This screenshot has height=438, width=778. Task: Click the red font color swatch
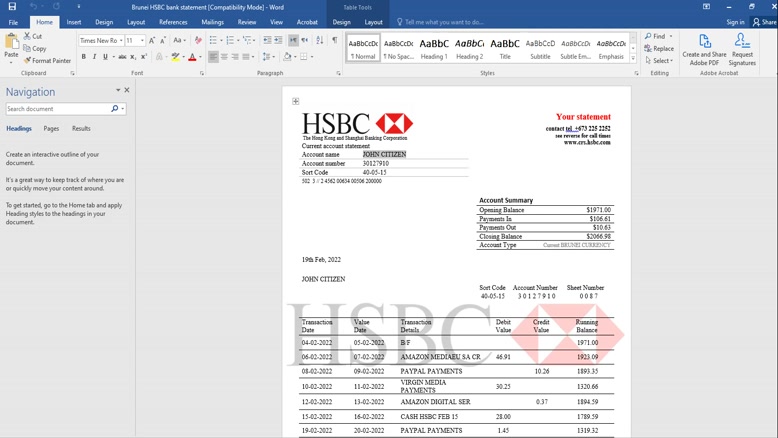point(192,57)
